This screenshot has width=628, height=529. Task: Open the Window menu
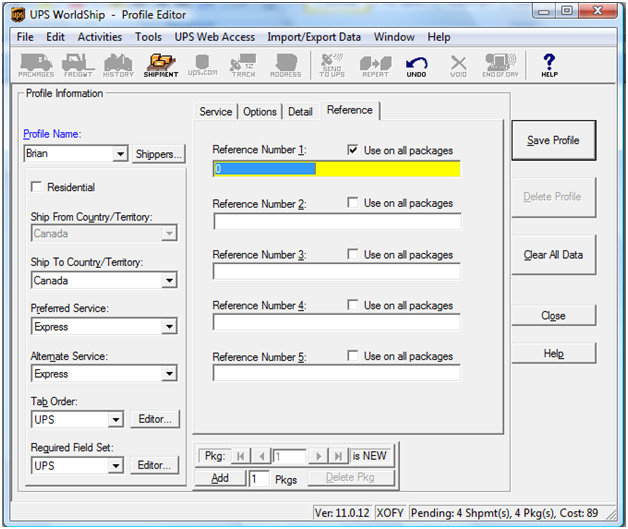tap(394, 37)
